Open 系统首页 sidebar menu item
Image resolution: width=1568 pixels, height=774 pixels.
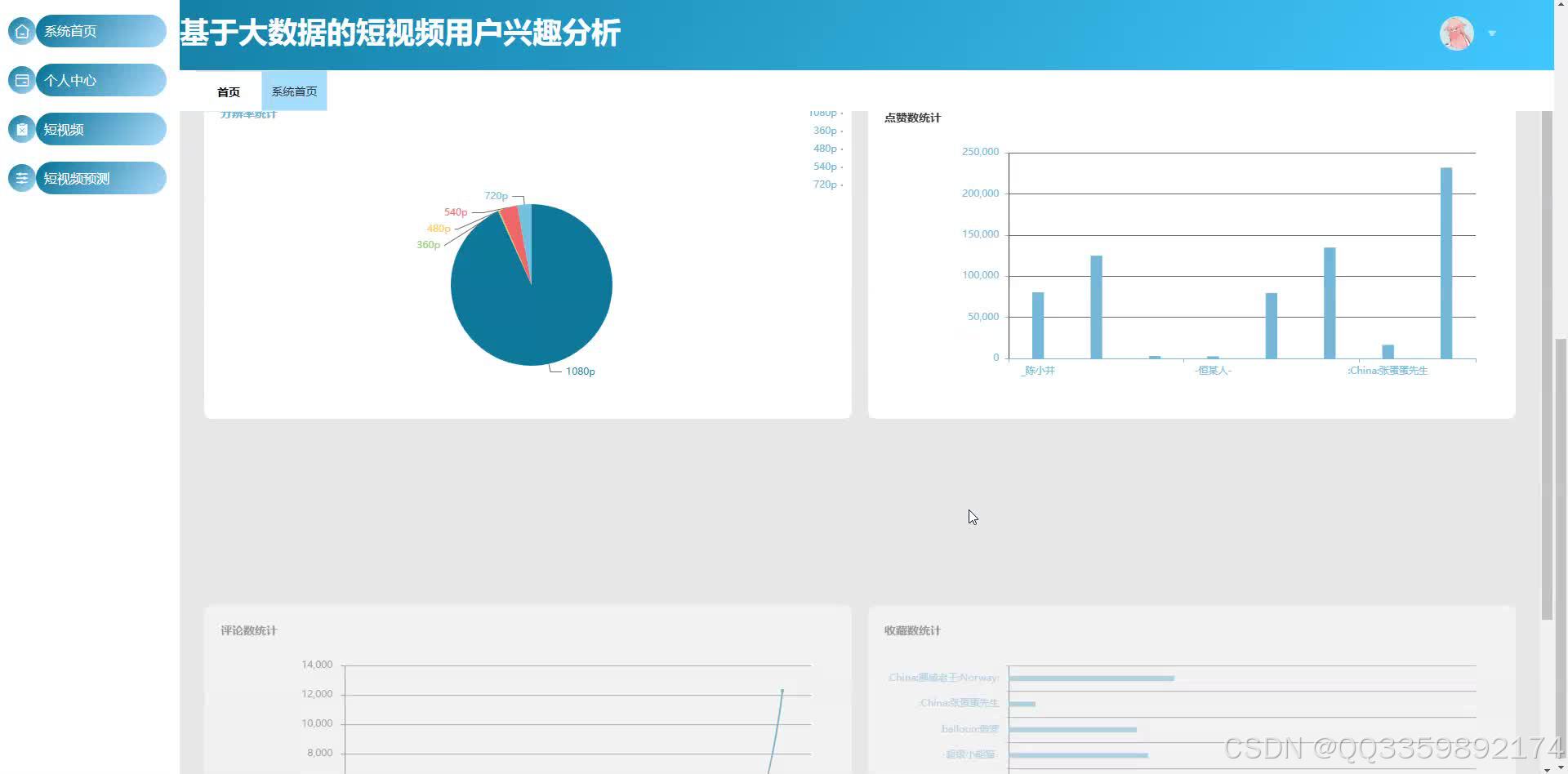point(100,31)
